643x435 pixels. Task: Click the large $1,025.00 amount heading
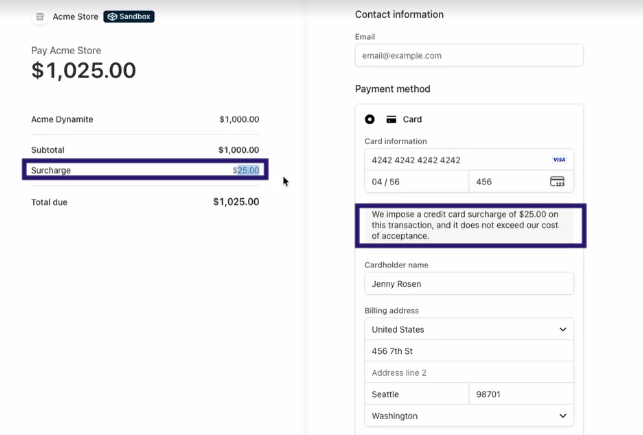coord(84,70)
